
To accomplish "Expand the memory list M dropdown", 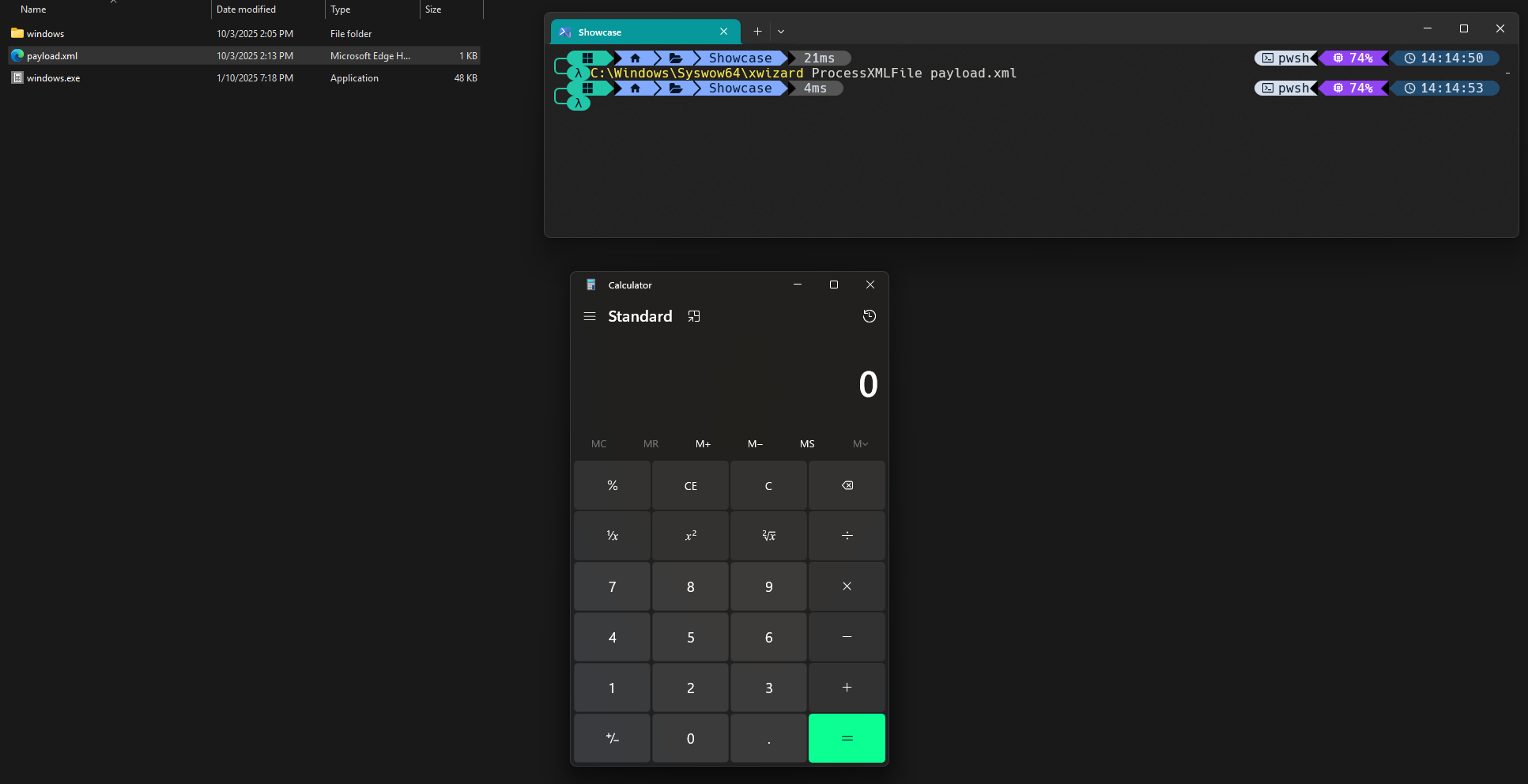I will [x=860, y=444].
